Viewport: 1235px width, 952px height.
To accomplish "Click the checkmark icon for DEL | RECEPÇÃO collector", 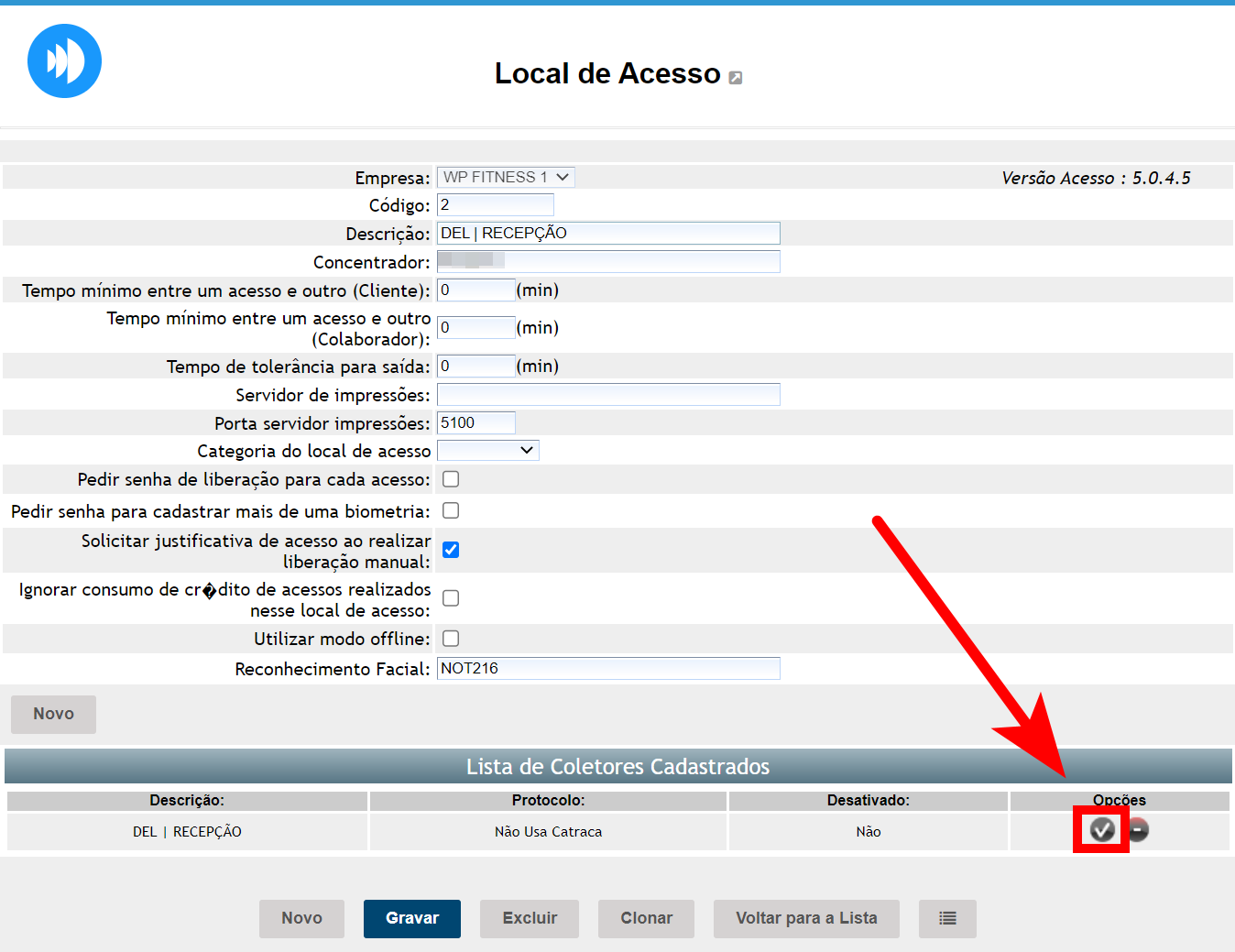I will [x=1101, y=830].
